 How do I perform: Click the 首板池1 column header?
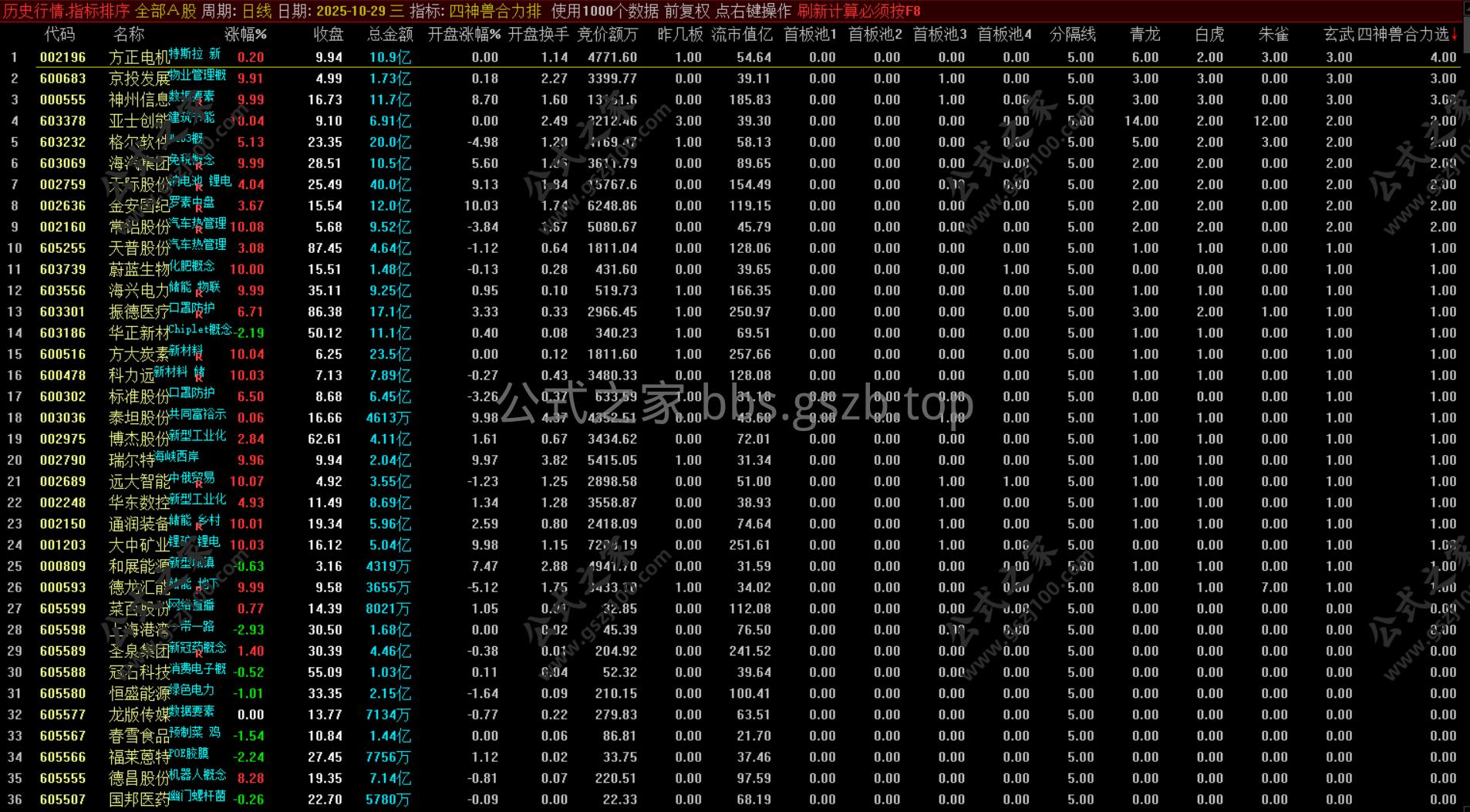(810, 34)
